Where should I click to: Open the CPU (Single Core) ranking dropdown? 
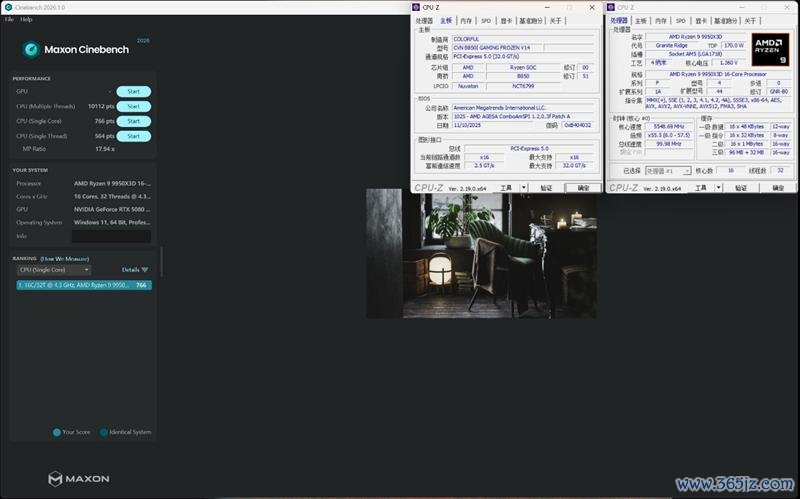point(54,270)
